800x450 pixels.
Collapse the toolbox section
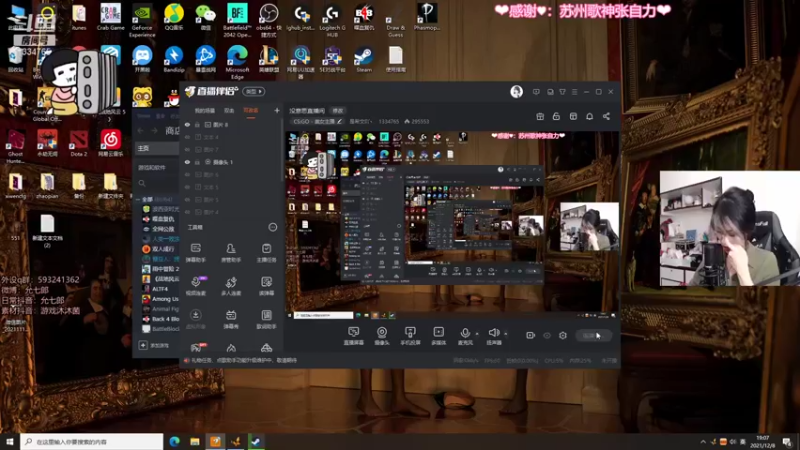[272, 227]
